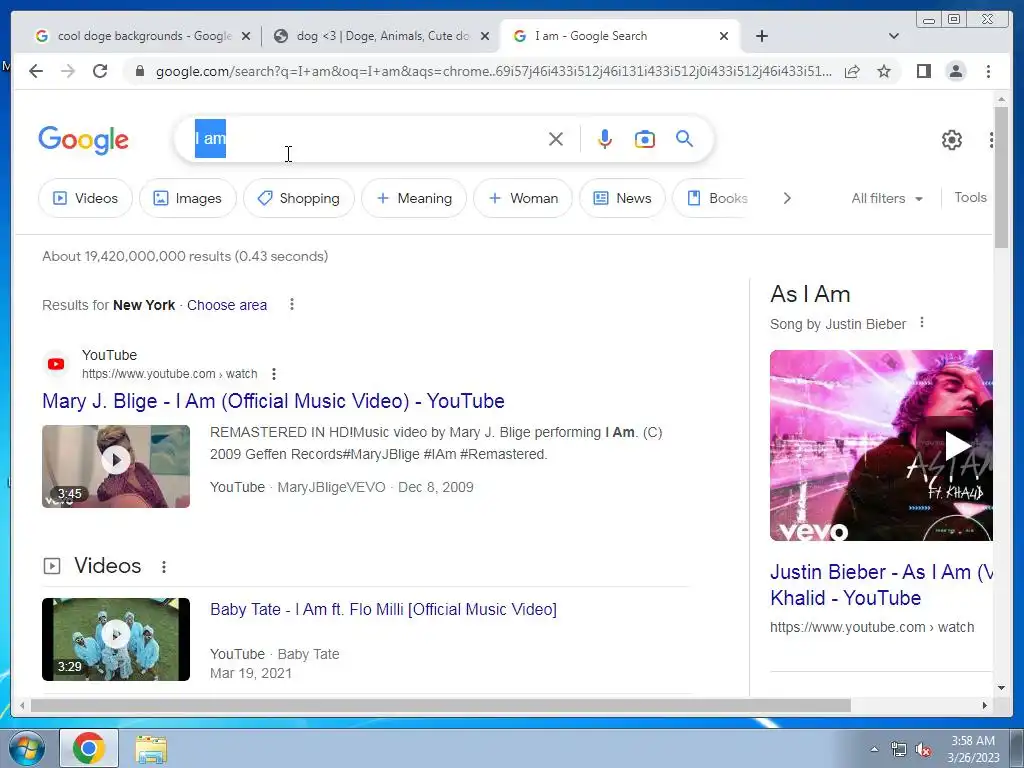
Task: Open Mary J. Blige I Am result
Action: 273,401
